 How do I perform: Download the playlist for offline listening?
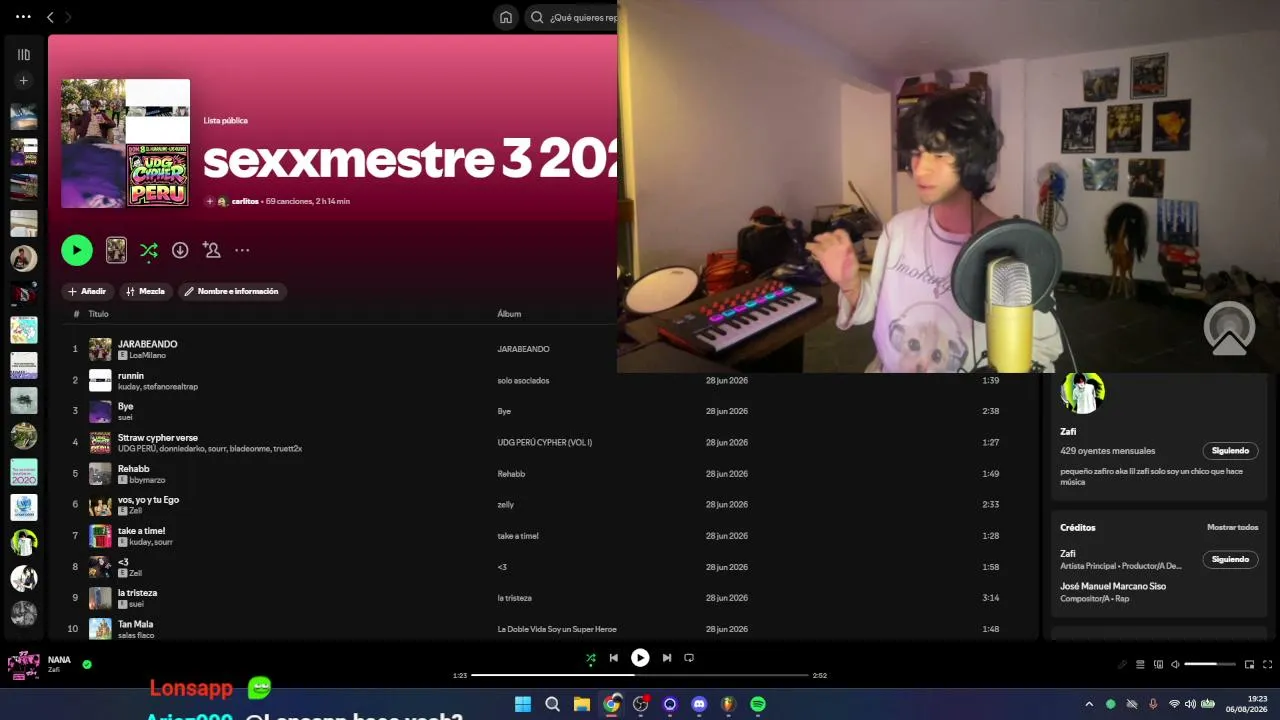click(180, 250)
